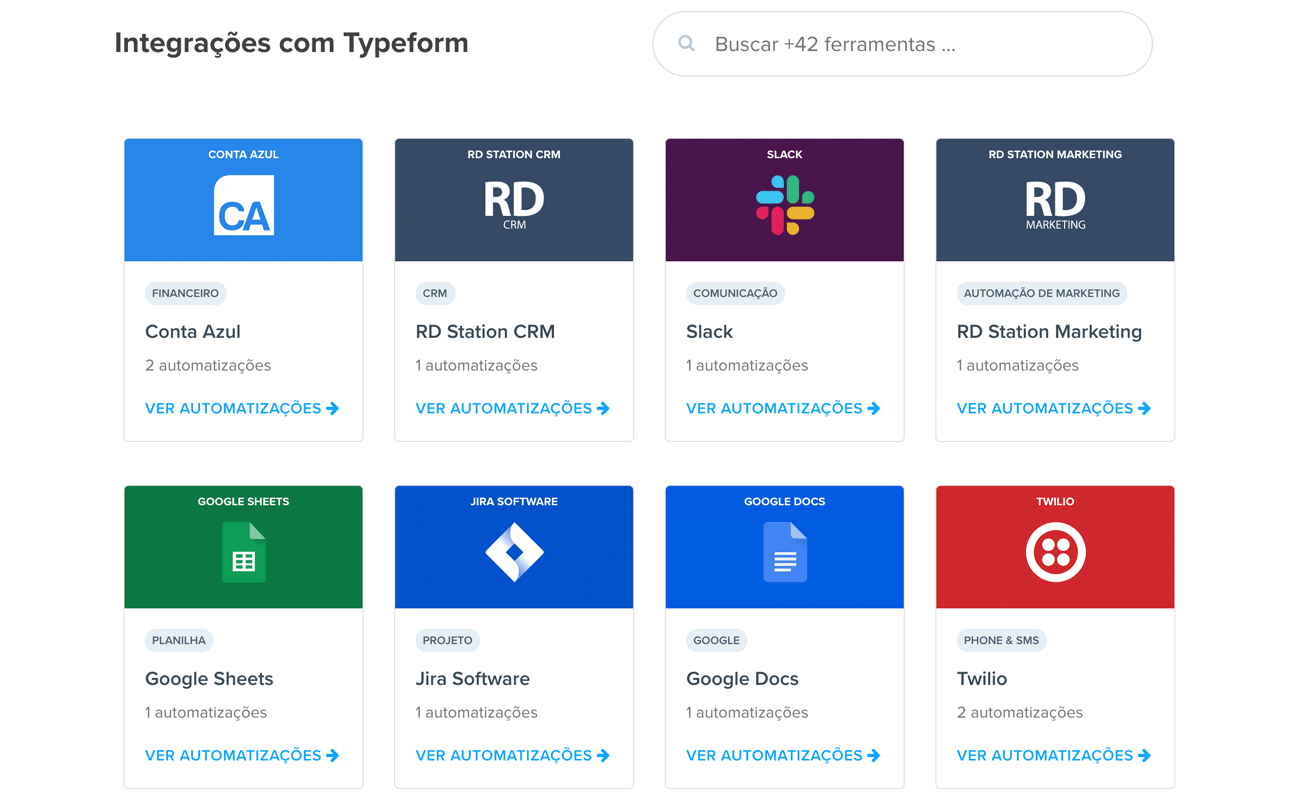Click the TWILIO header label on red banner
Screen dimensions: 1300x812
click(1055, 501)
